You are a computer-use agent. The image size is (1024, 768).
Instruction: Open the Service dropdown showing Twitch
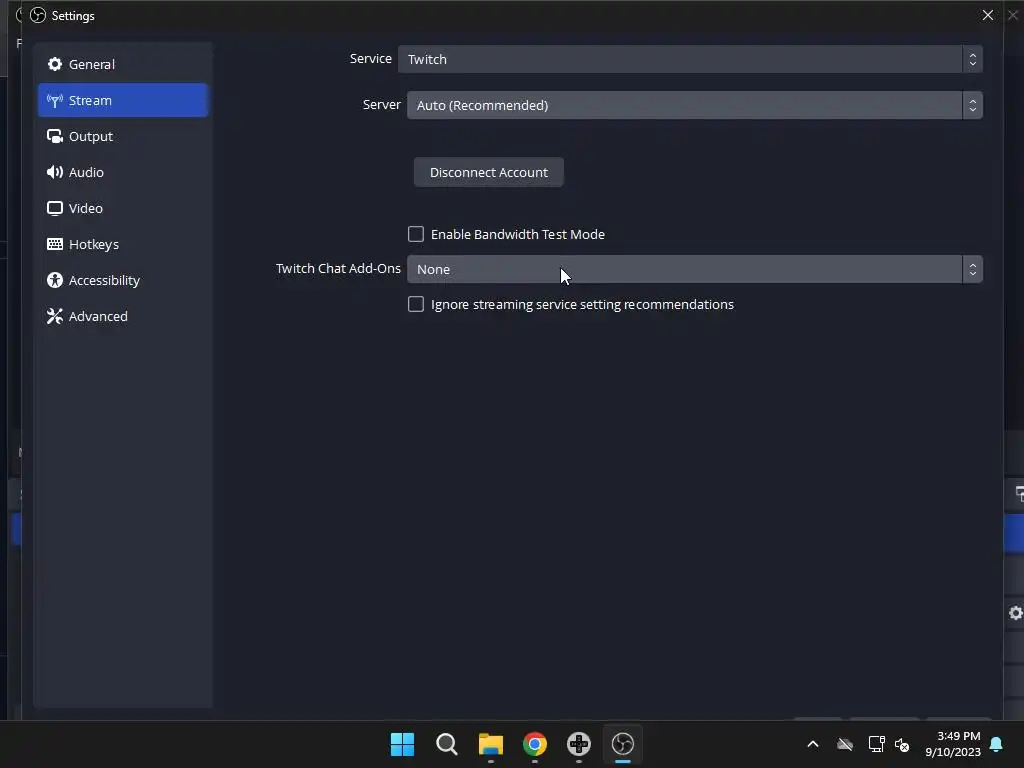[x=690, y=59]
